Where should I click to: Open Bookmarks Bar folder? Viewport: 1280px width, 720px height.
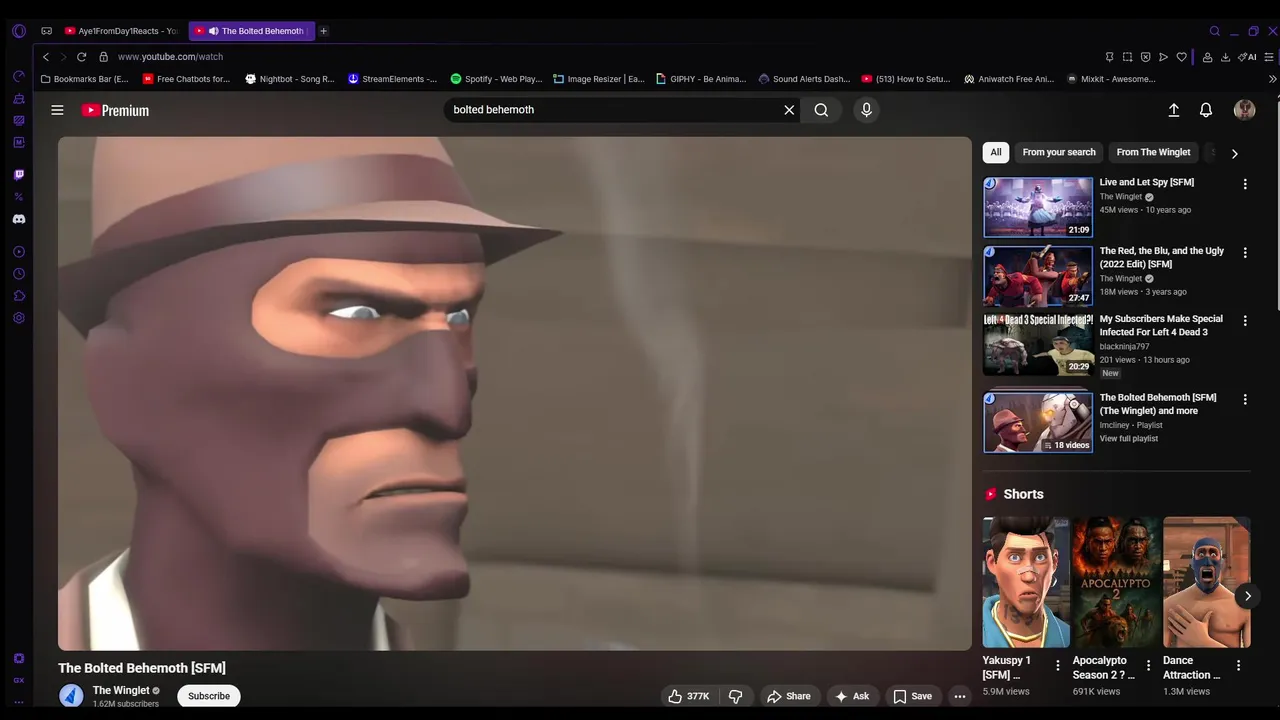[85, 79]
